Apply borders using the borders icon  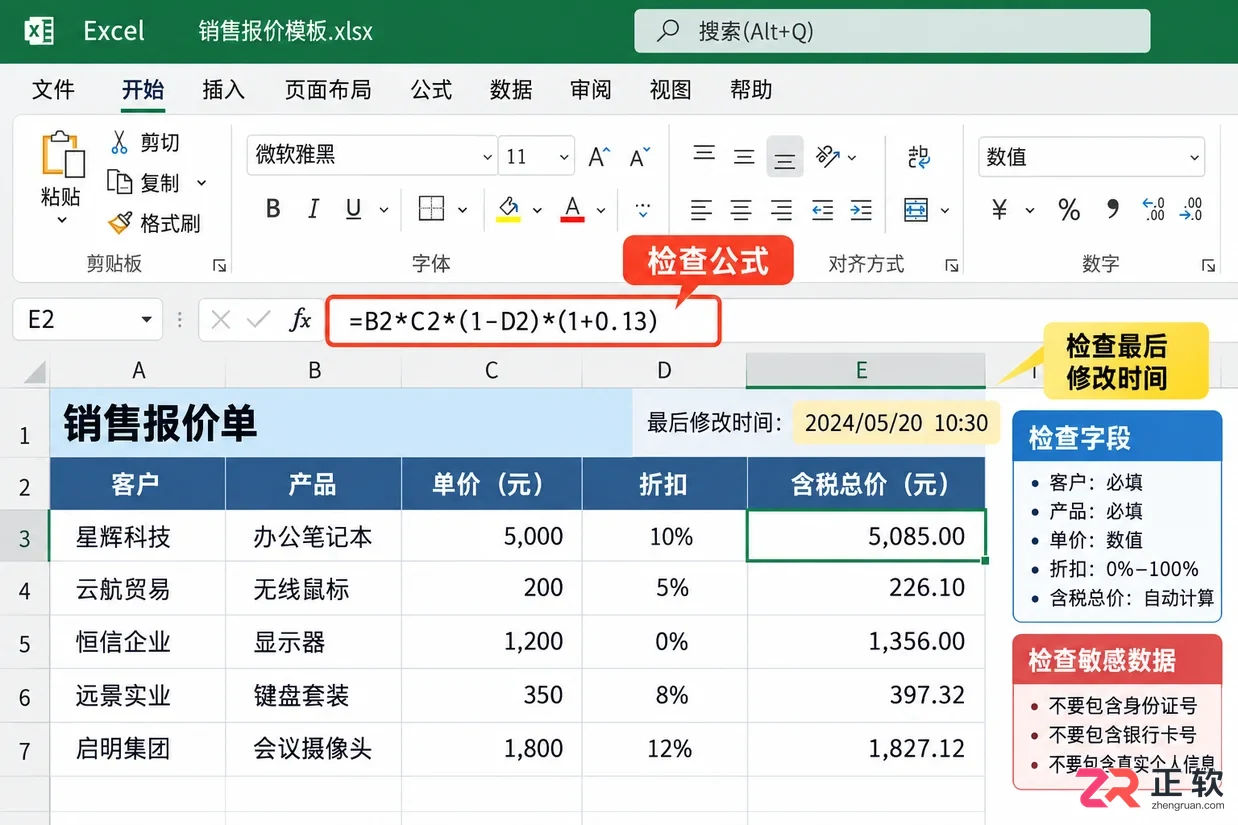coord(431,209)
